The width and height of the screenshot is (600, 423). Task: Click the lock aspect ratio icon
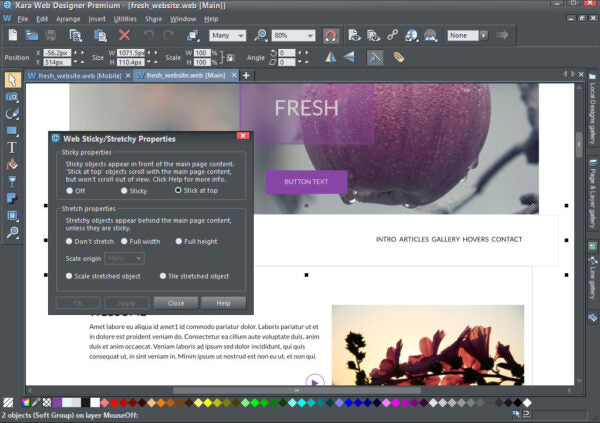tap(230, 58)
